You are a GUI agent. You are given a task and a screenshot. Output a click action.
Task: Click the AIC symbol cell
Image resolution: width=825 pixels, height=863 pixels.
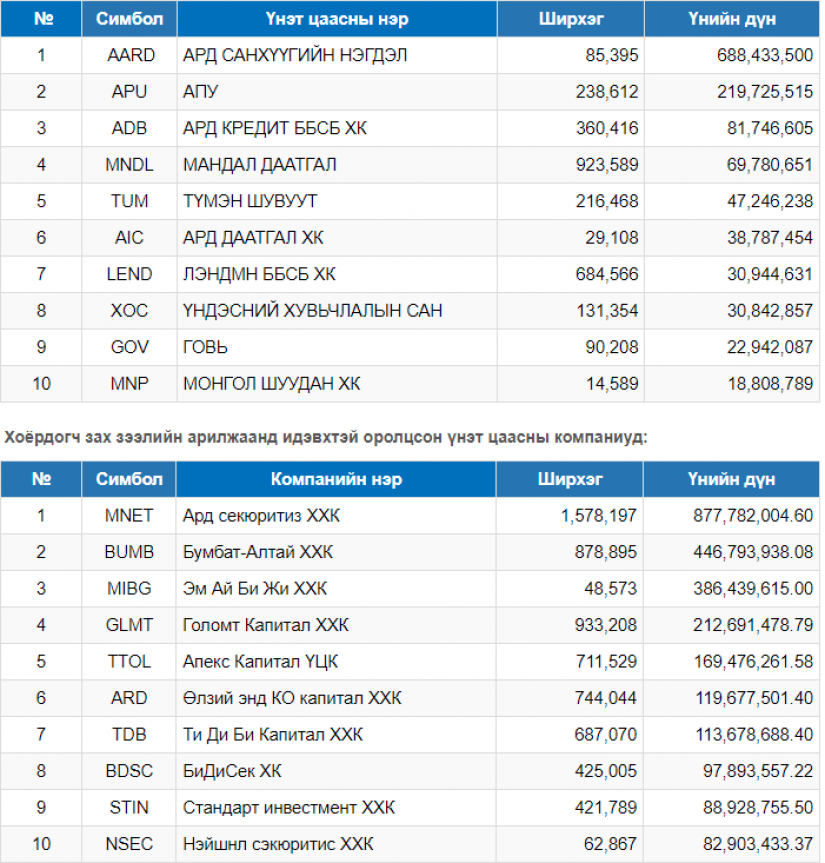(130, 237)
